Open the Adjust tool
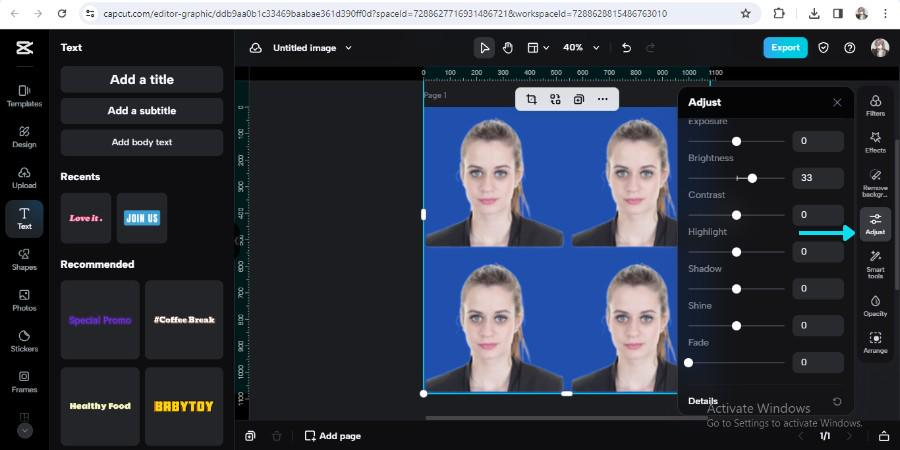The image size is (900, 450). [875, 224]
